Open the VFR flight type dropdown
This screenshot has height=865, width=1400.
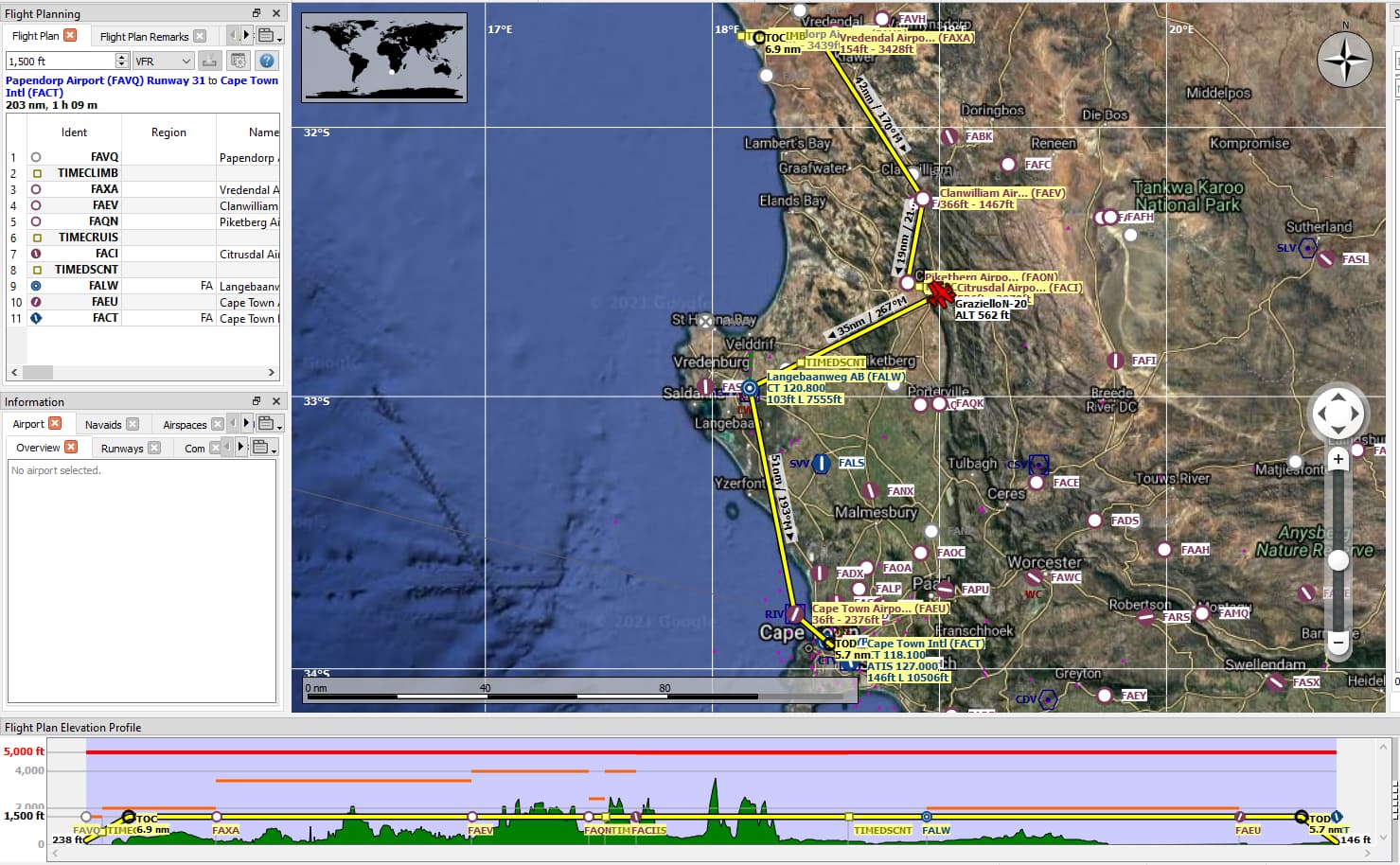point(163,61)
